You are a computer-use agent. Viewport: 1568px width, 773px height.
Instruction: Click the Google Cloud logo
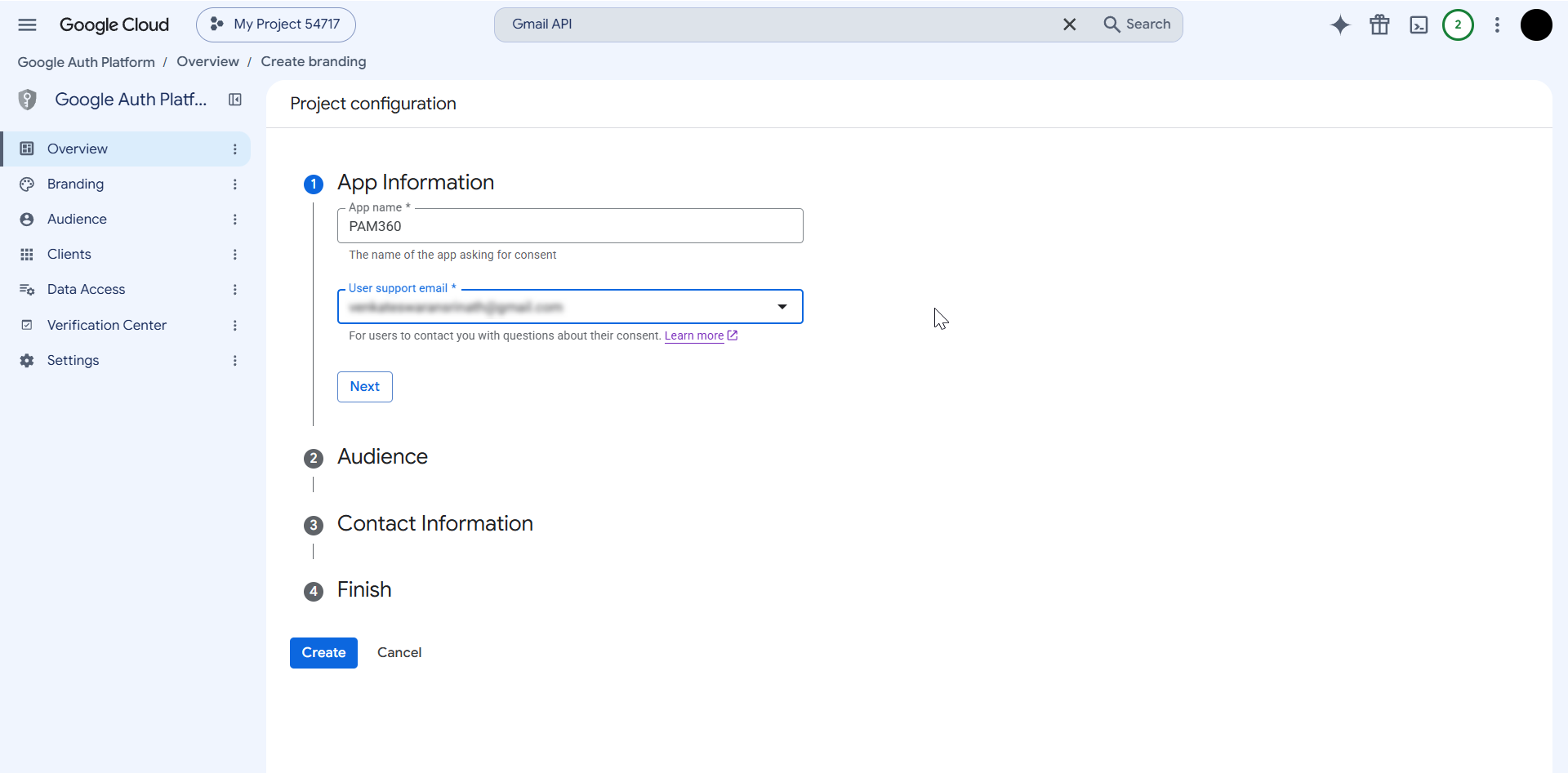pos(114,24)
